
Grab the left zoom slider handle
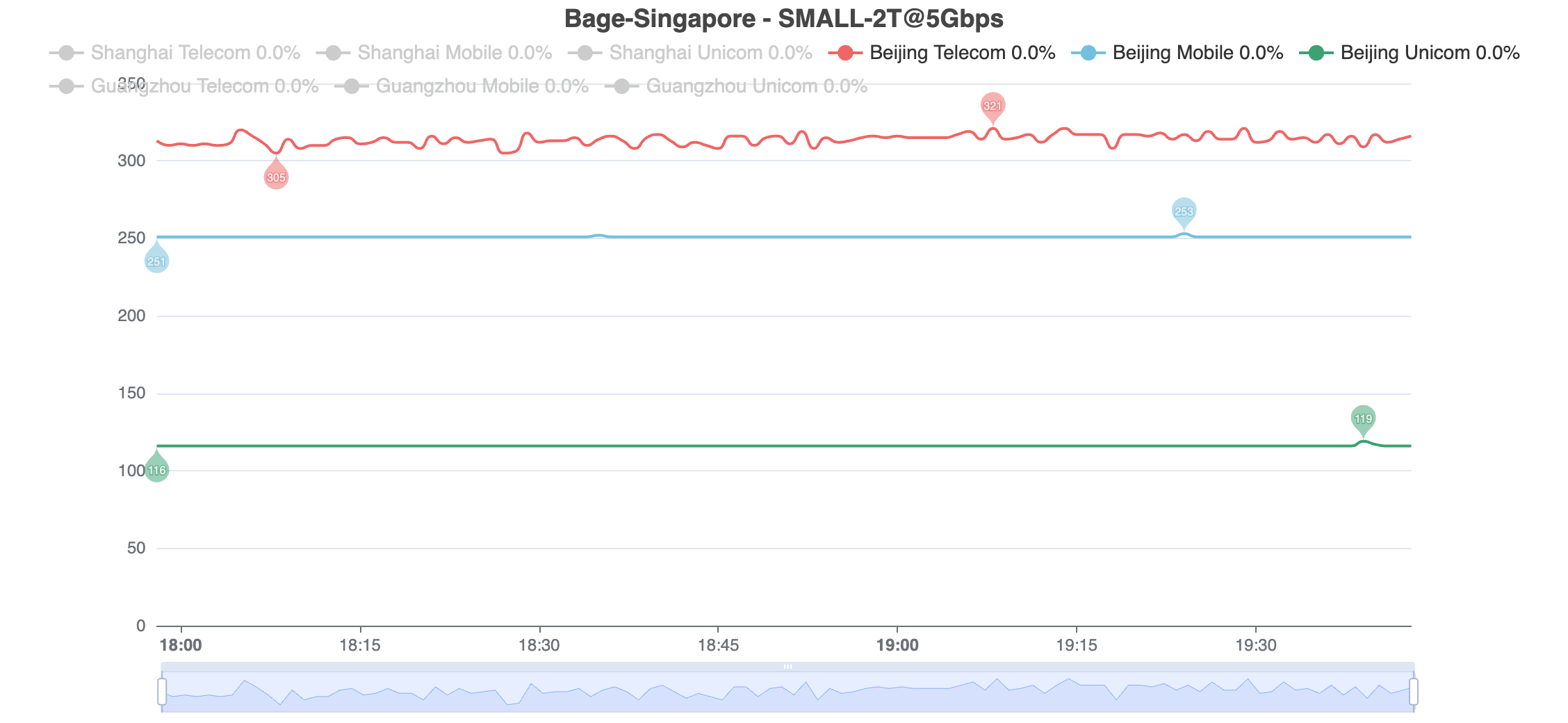(x=162, y=692)
